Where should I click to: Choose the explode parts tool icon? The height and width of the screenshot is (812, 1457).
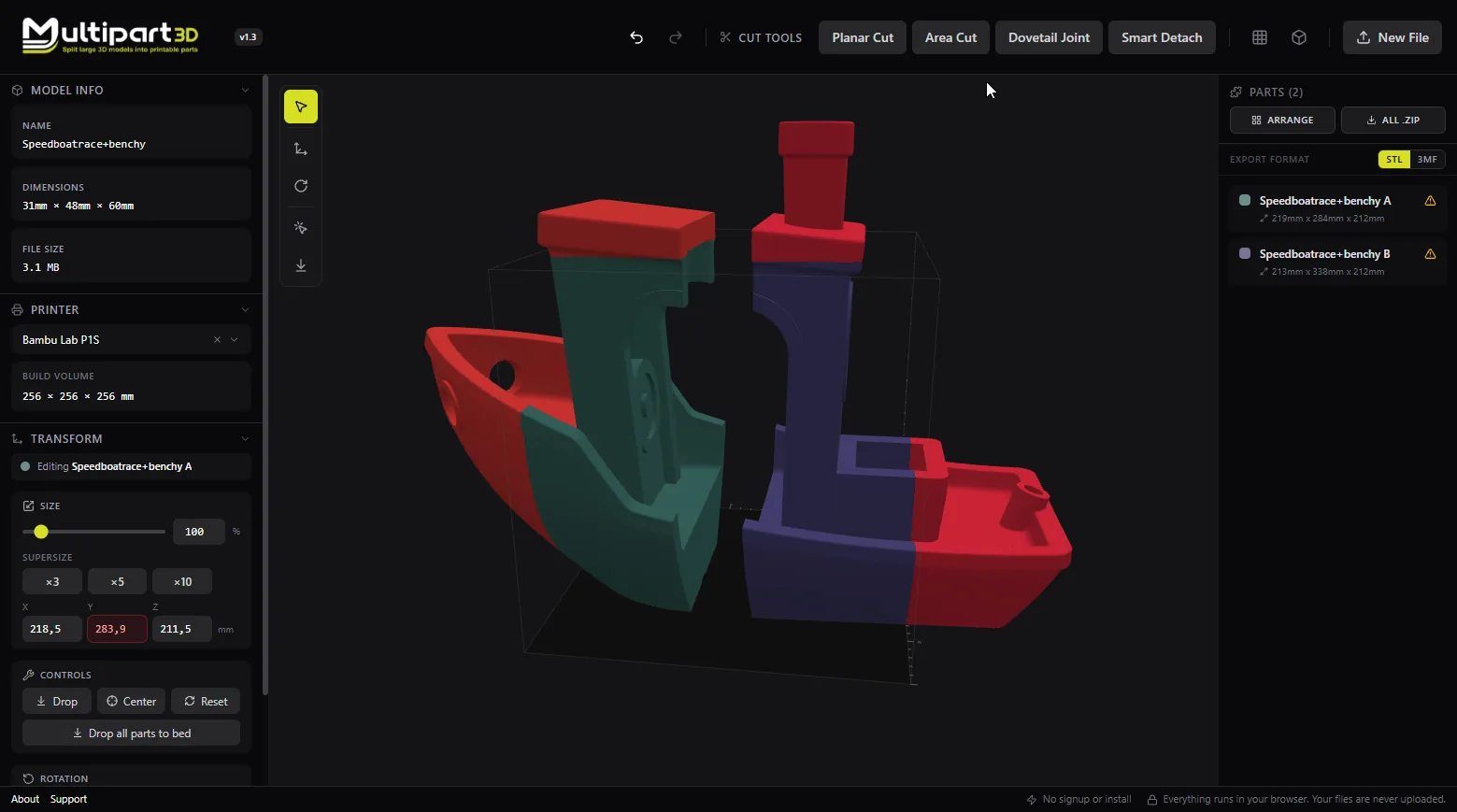click(301, 227)
